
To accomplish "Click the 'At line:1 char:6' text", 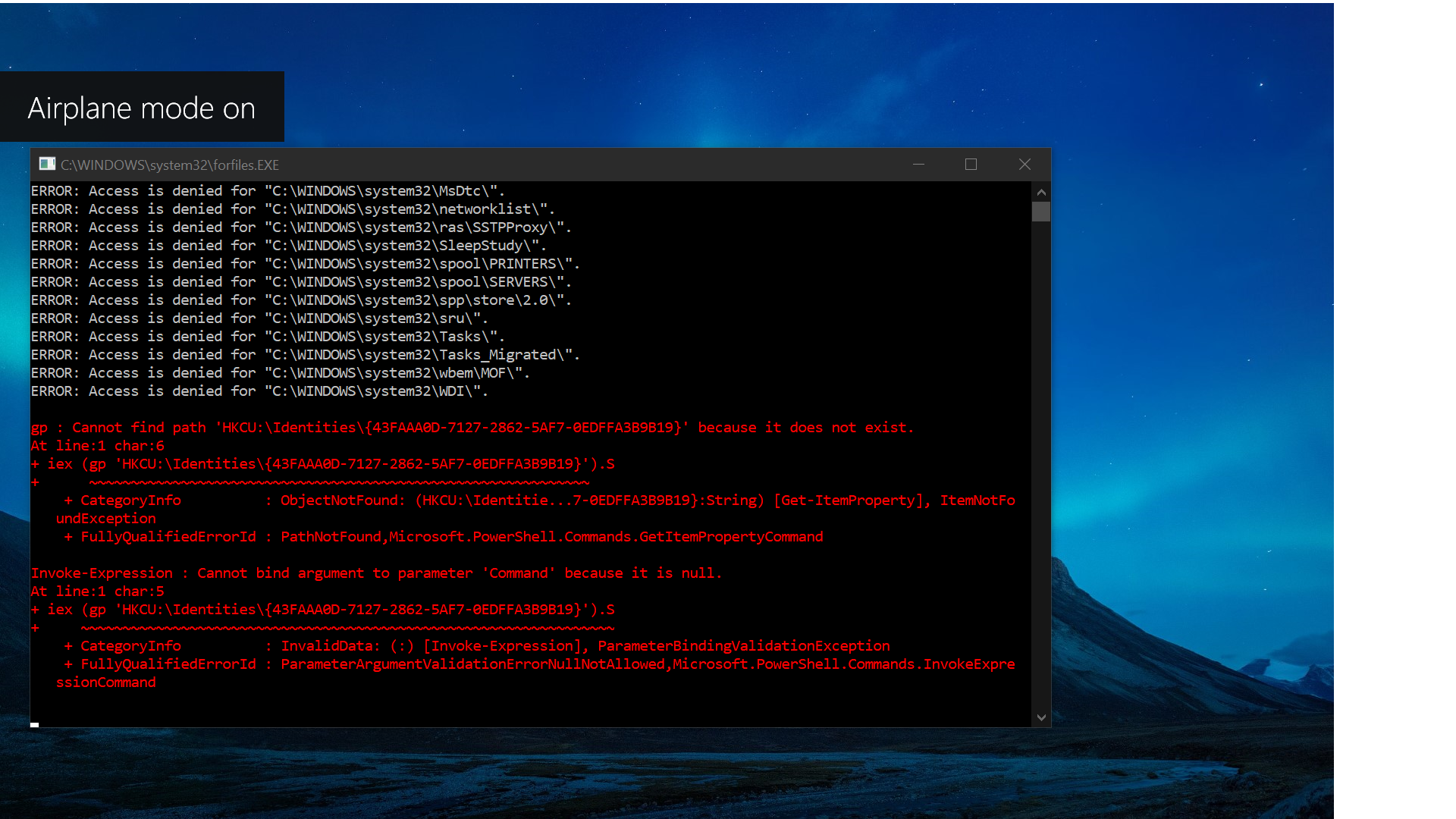I will coord(97,446).
